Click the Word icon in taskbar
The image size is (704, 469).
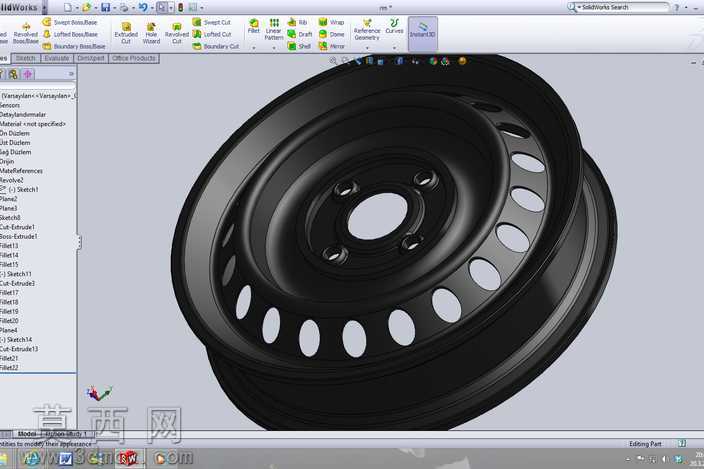66,459
